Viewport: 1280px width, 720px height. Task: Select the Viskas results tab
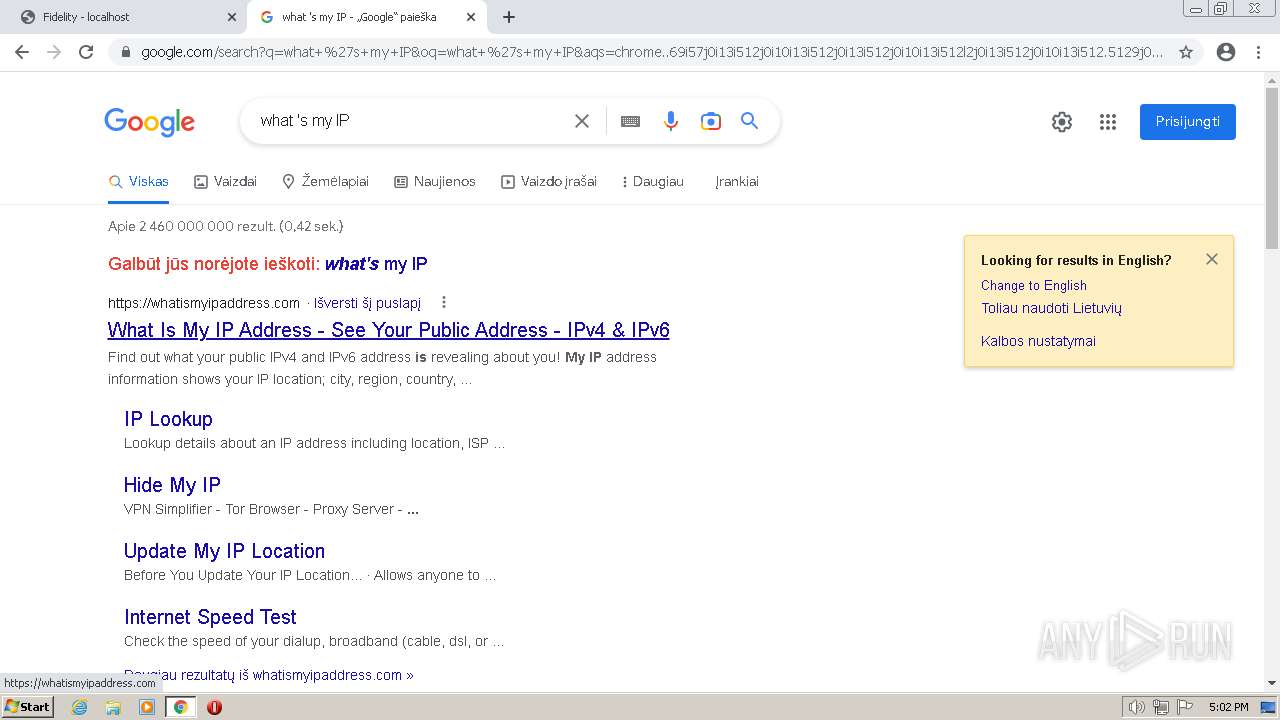tap(139, 182)
